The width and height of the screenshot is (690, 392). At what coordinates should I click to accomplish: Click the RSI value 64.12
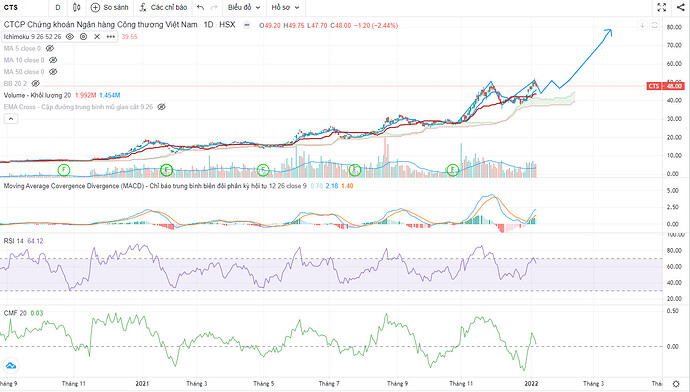point(35,241)
